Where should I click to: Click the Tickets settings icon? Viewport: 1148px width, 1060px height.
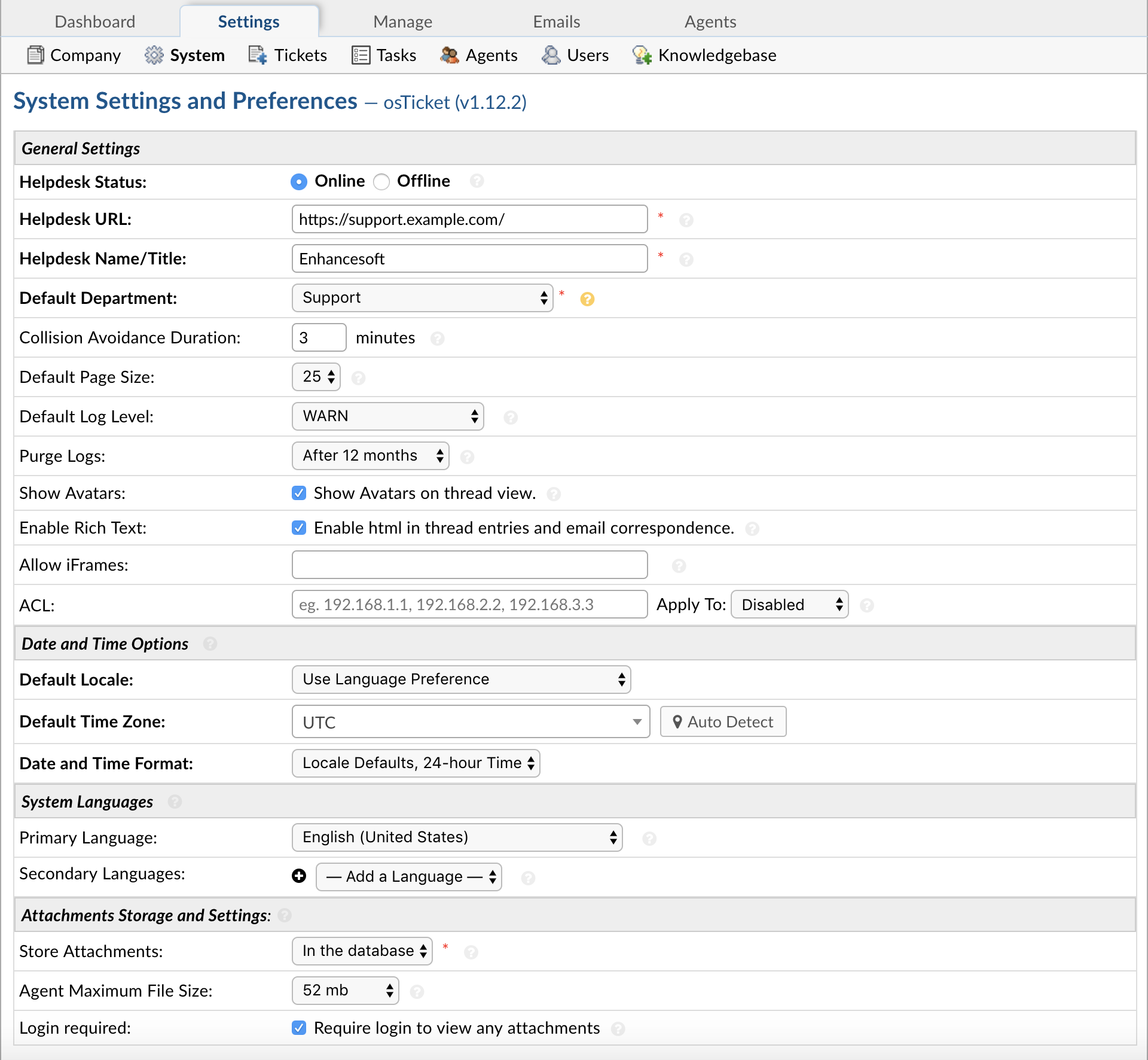[258, 55]
